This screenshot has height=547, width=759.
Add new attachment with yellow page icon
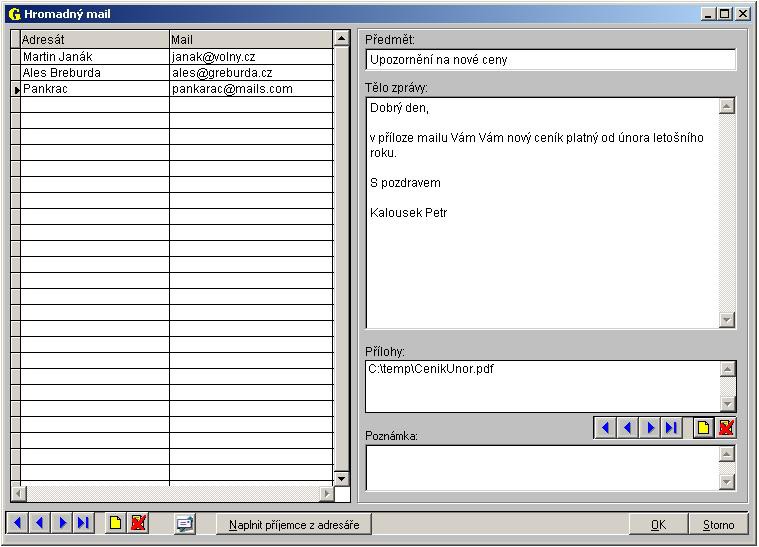[703, 428]
